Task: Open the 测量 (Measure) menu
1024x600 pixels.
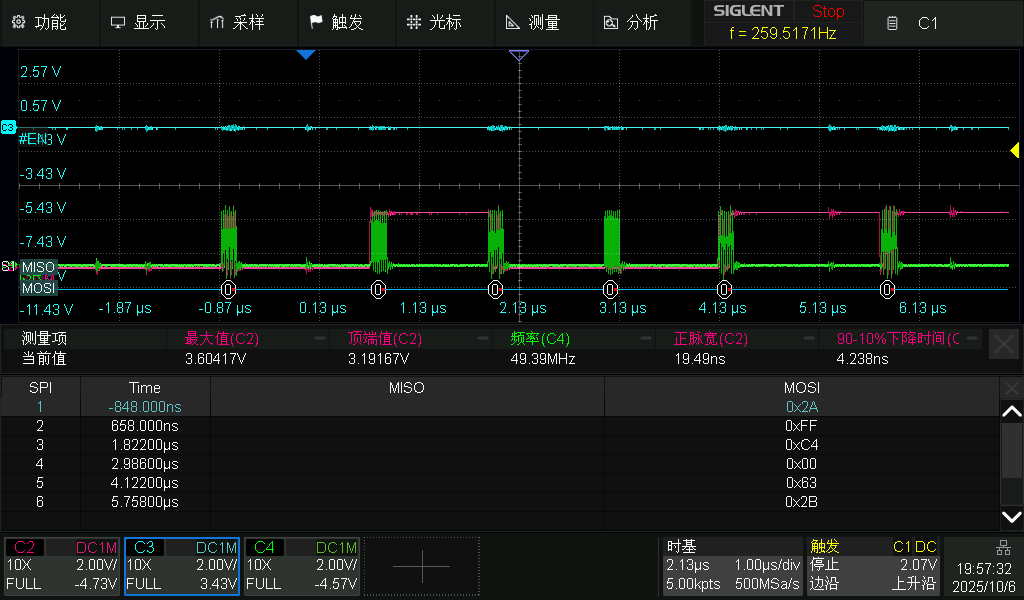Action: point(533,22)
